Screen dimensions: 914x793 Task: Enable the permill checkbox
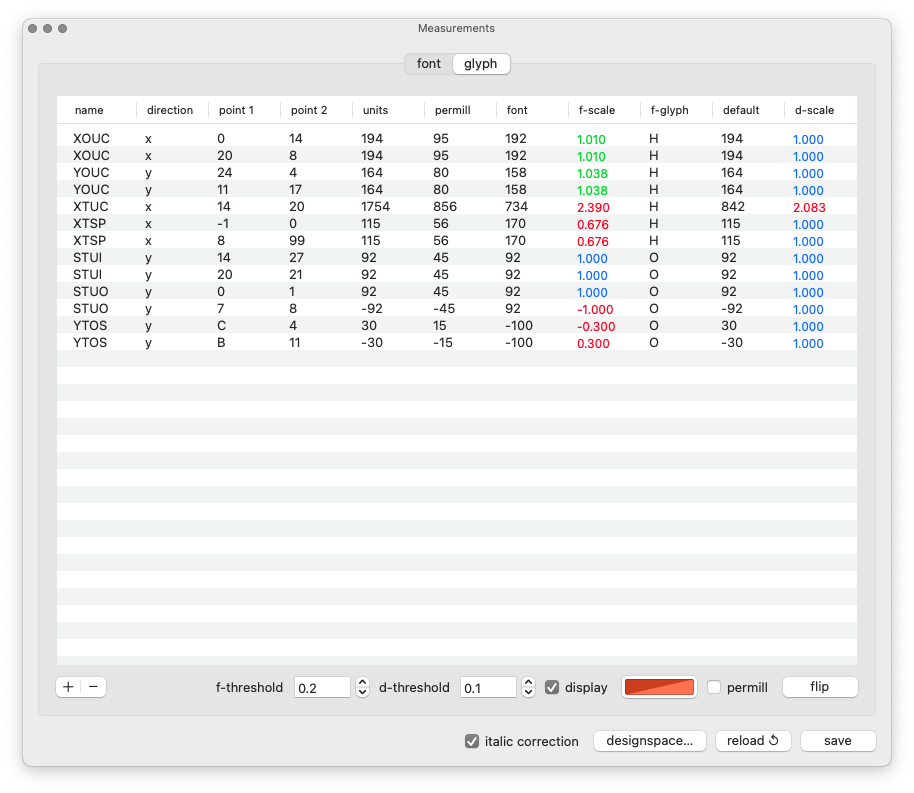pos(714,687)
